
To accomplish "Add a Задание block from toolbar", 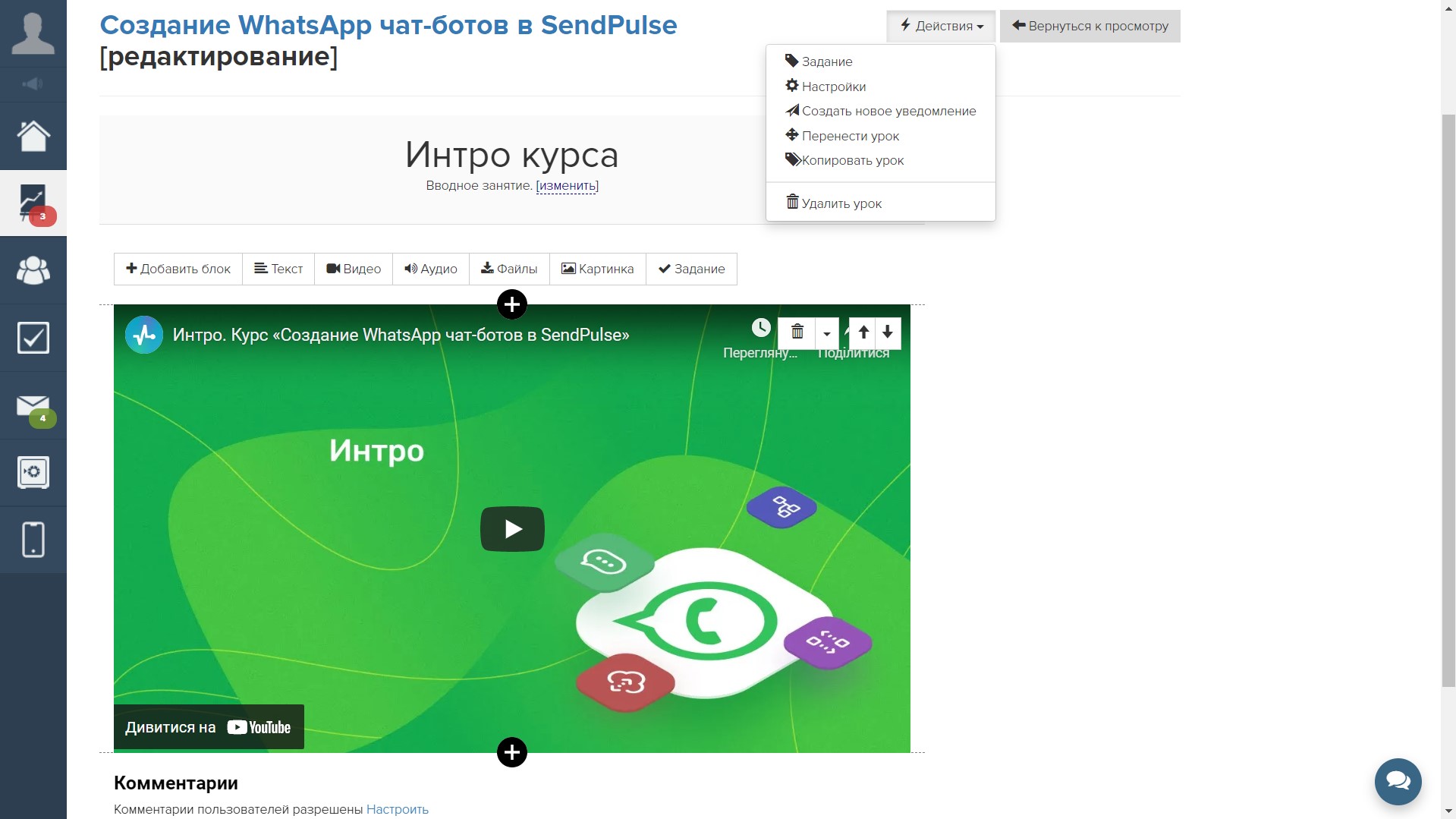I will tap(691, 269).
